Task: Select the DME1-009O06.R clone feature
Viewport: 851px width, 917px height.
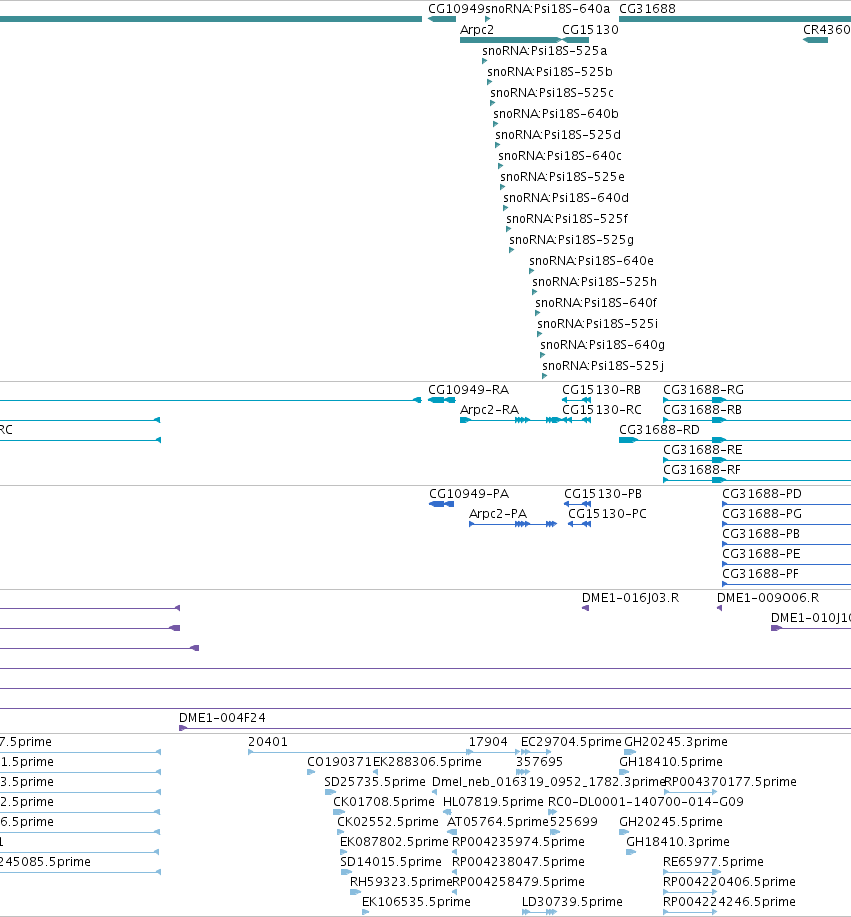Action: [719, 608]
